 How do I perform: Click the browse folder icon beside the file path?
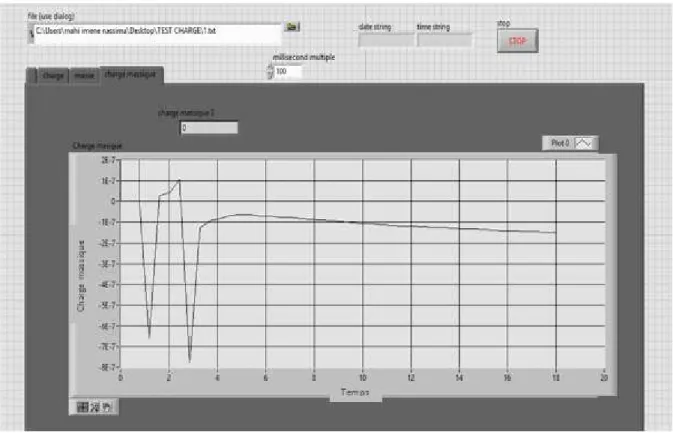(x=292, y=27)
